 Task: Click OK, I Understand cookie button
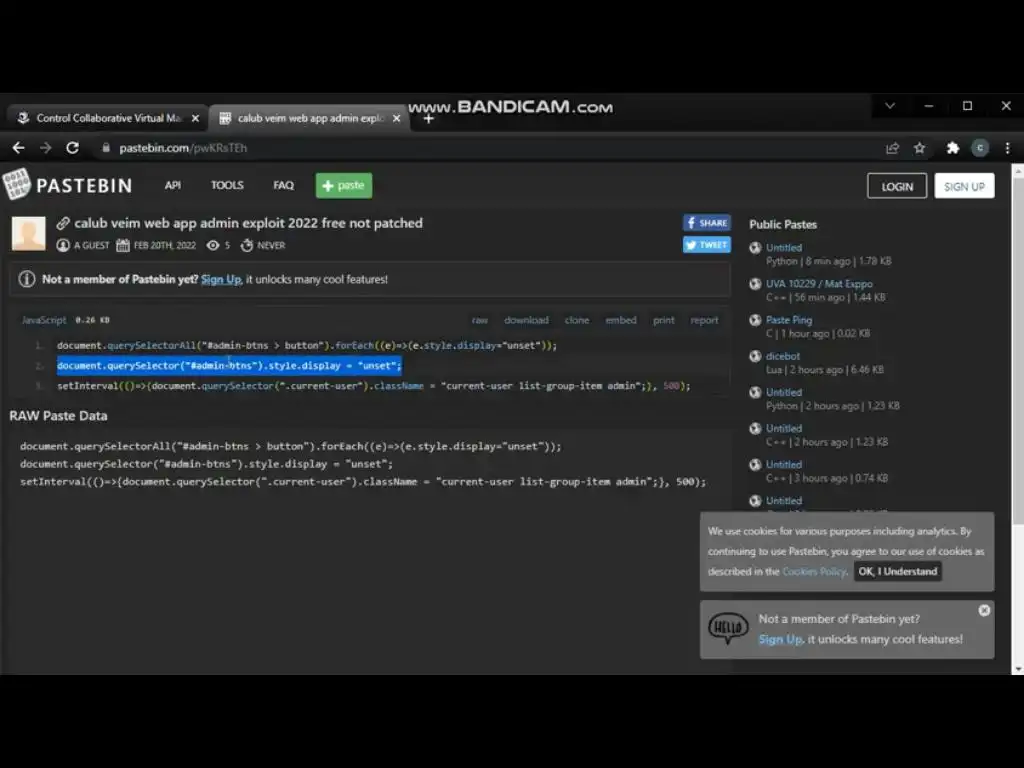[897, 571]
